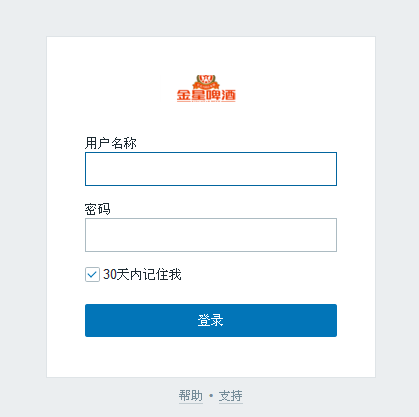
Task: Click the 用户名称 field label
Action: click(x=111, y=143)
